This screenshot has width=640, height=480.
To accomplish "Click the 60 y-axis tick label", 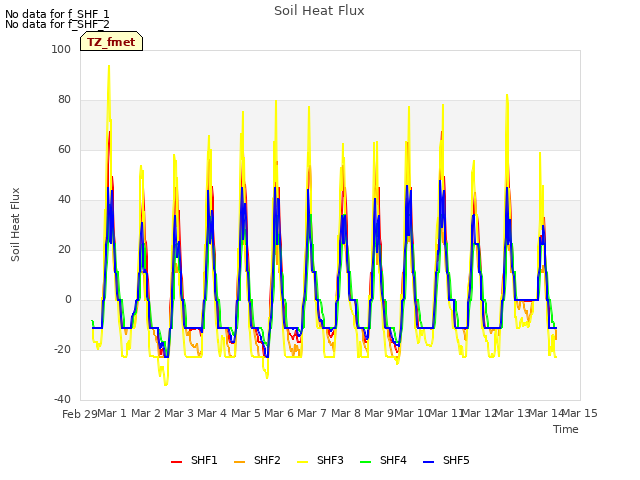I will [x=64, y=149].
